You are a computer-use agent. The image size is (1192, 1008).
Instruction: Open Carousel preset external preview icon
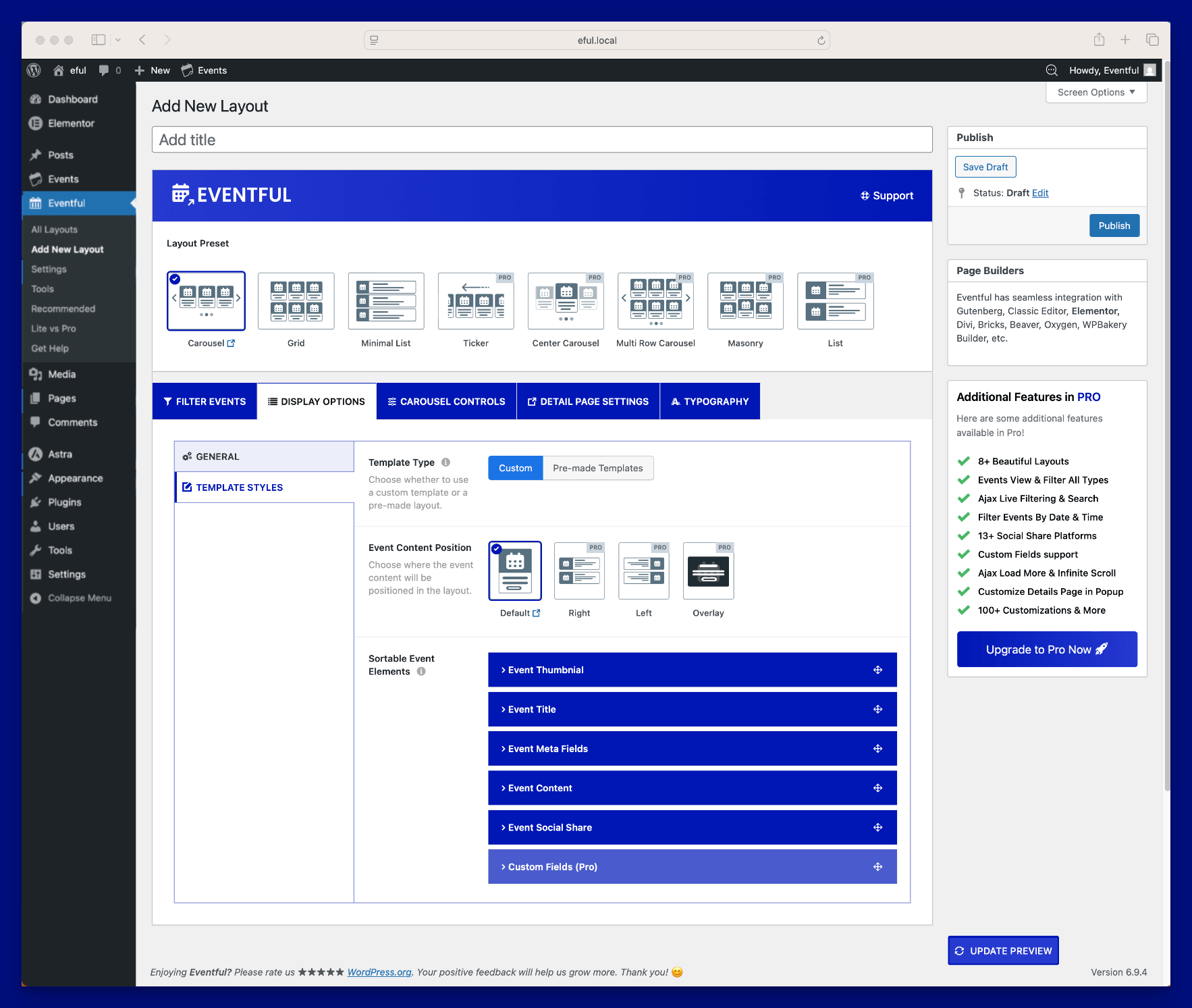click(x=231, y=343)
